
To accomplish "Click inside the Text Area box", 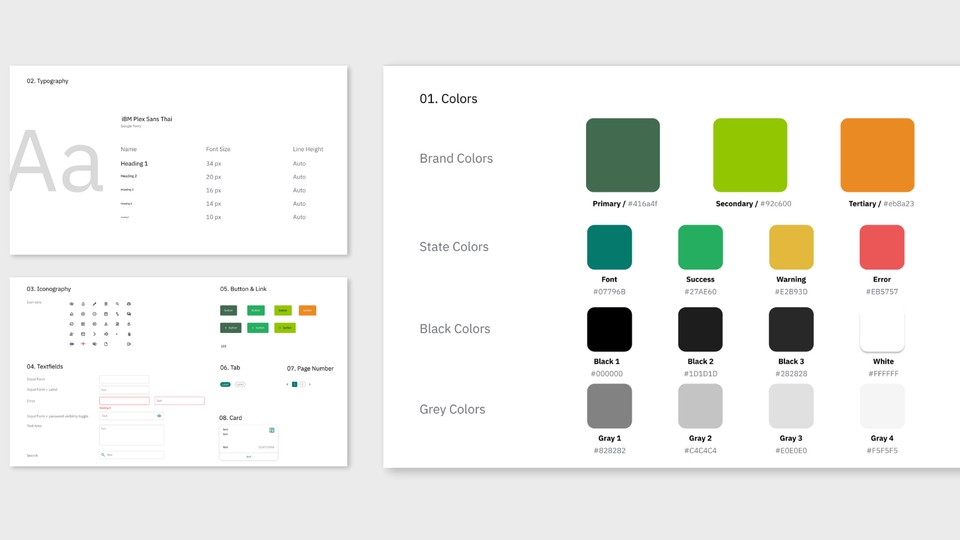I will [x=131, y=436].
